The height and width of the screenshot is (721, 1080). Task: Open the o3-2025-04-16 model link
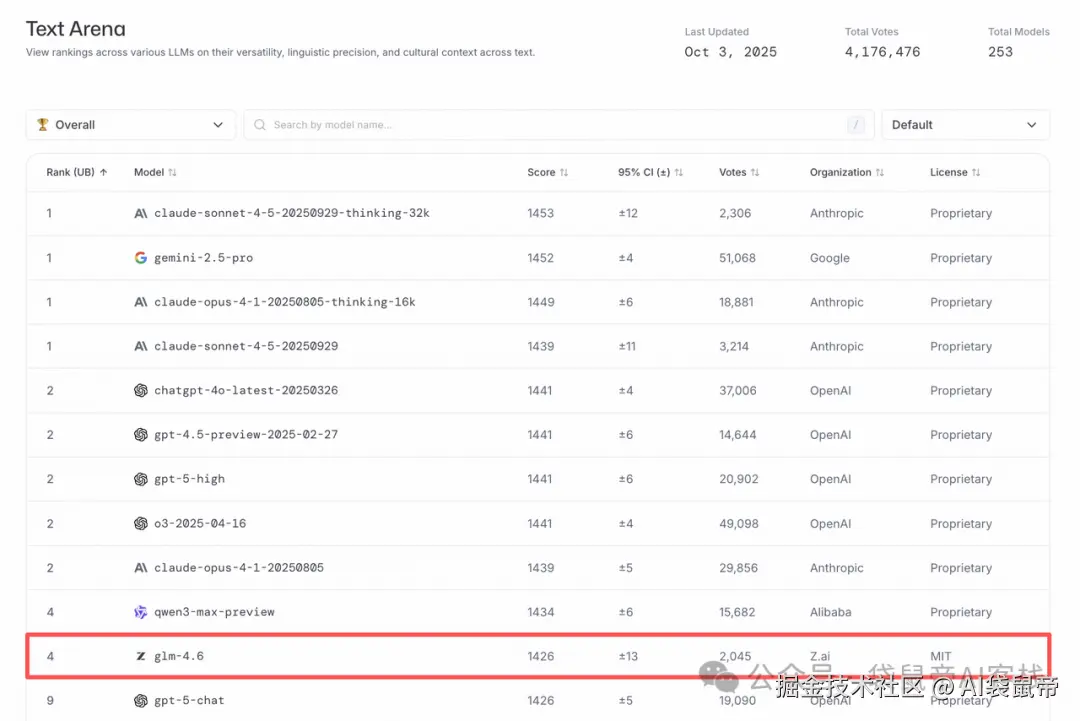[200, 523]
